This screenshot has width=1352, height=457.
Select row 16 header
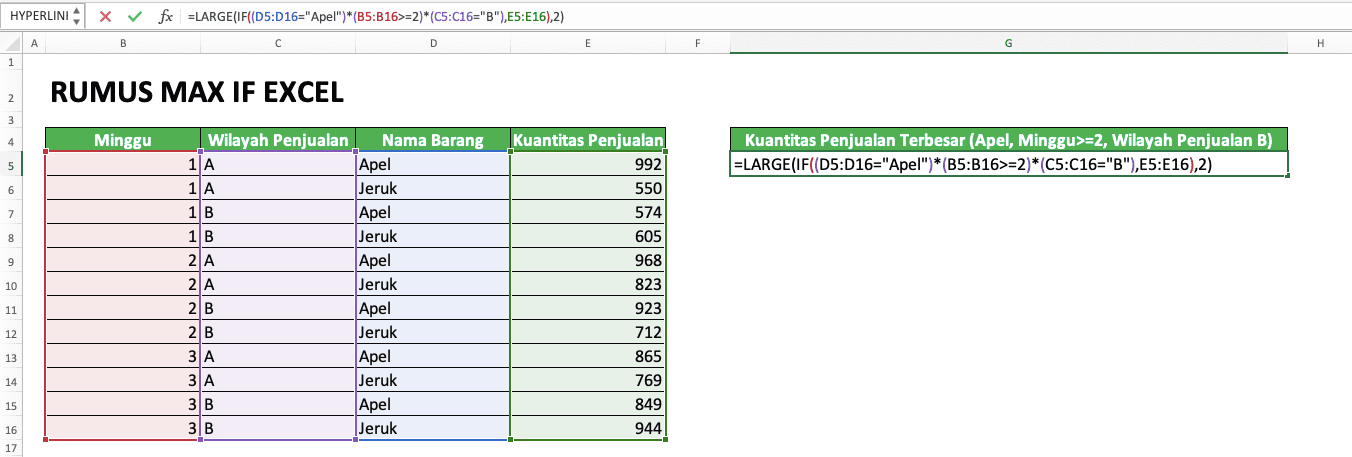point(9,428)
